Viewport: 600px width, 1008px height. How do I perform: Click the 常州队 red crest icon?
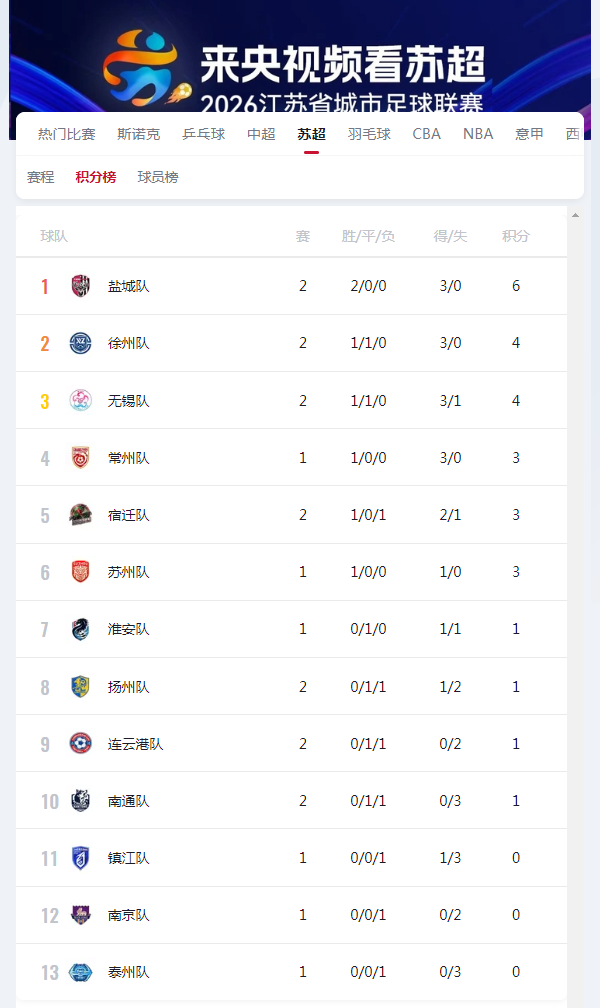81,457
